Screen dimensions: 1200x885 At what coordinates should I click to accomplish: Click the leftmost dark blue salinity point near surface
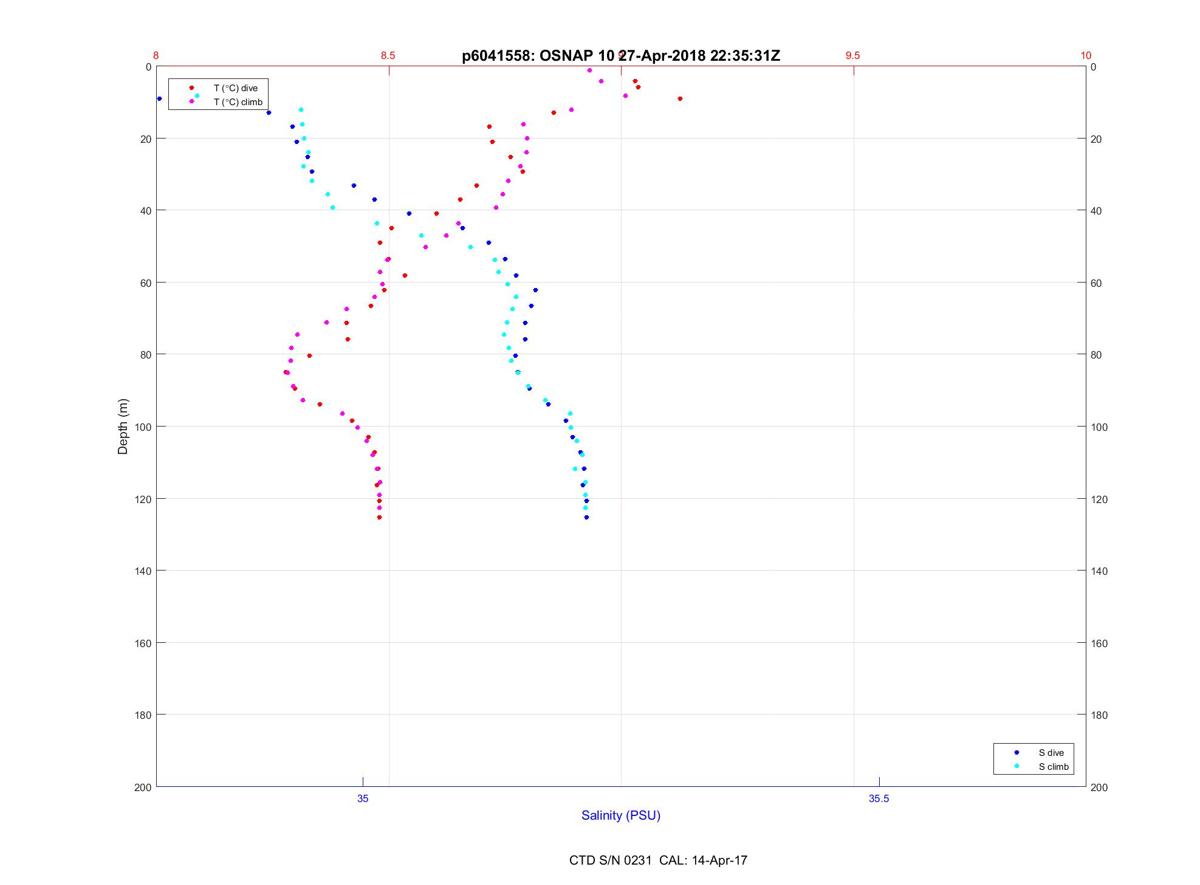click(159, 98)
